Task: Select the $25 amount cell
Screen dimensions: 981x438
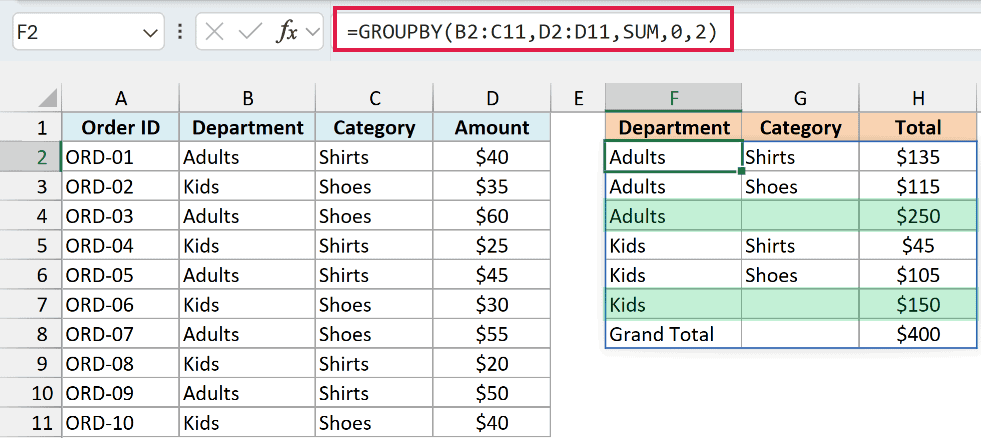Action: [x=492, y=246]
